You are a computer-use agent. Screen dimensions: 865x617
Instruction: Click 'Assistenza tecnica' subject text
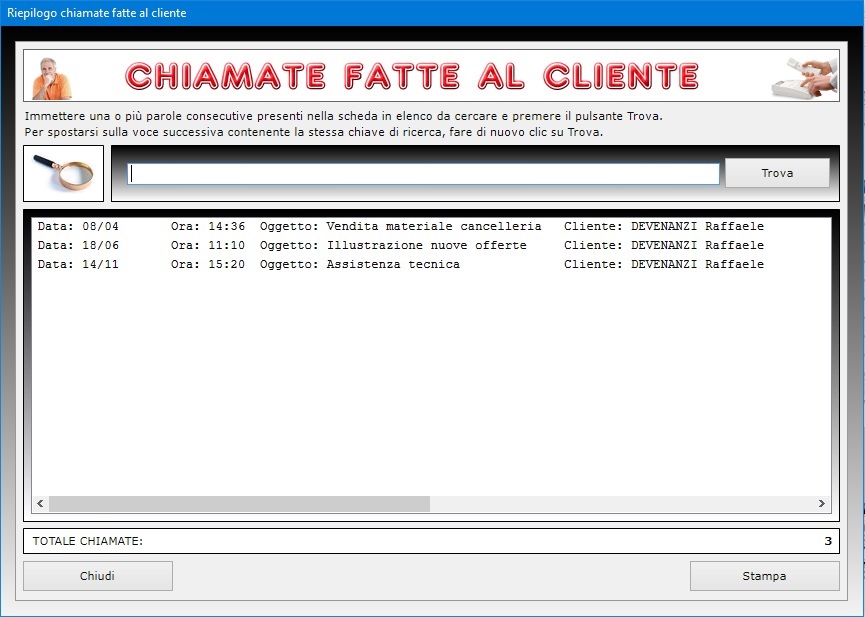393,264
